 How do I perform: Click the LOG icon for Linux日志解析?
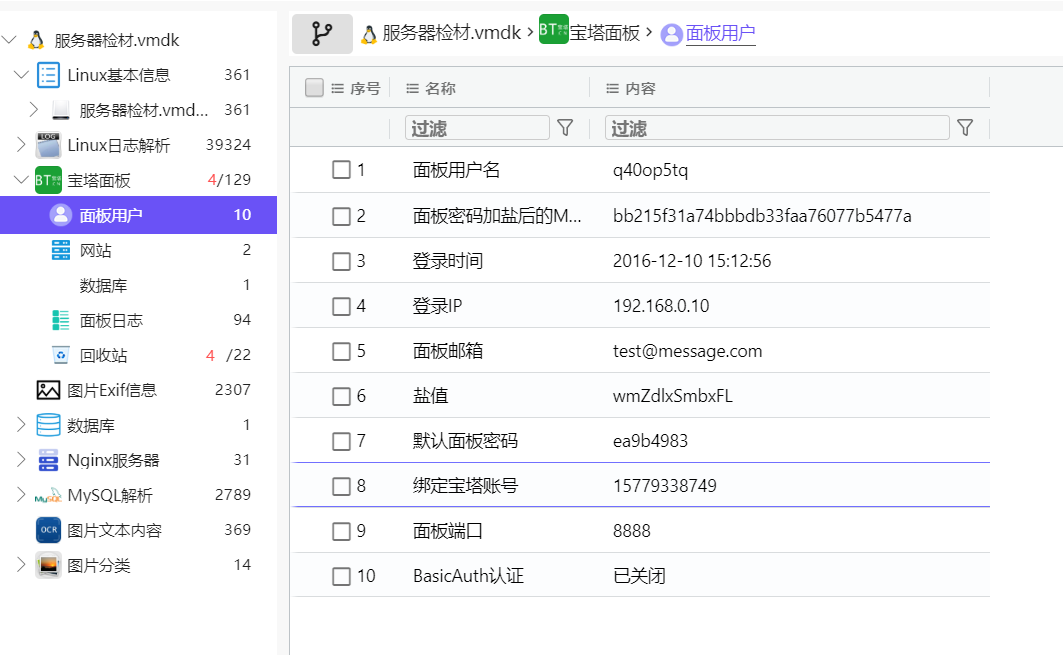[48, 145]
